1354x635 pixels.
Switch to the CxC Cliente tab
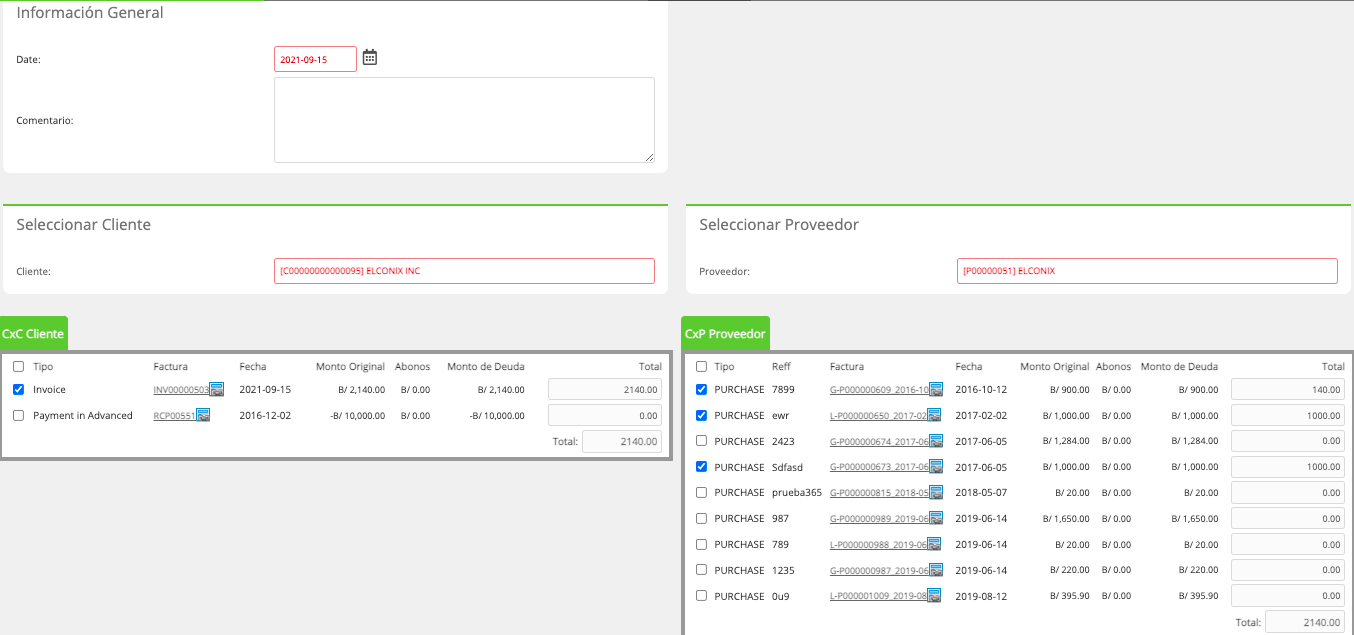pyautogui.click(x=34, y=333)
